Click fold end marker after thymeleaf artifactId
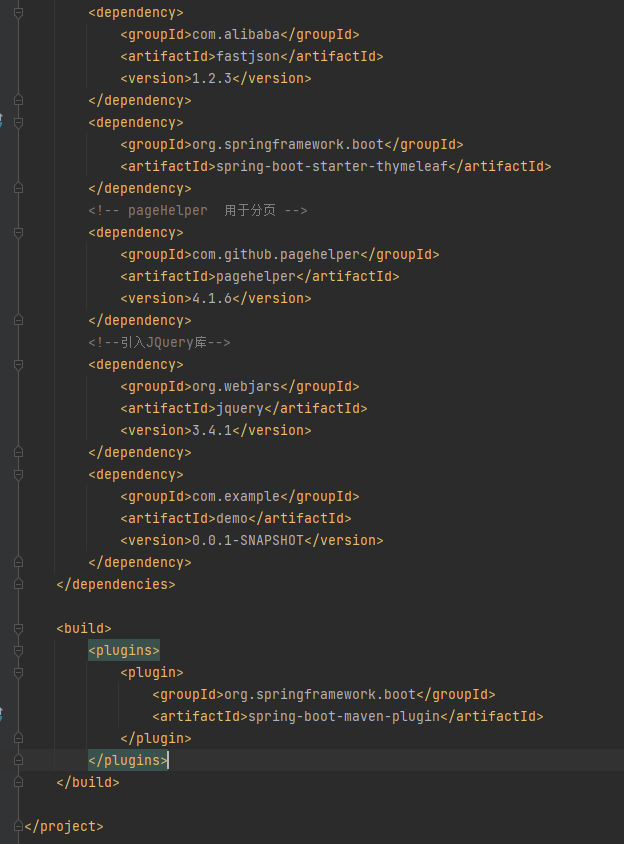 click(18, 188)
